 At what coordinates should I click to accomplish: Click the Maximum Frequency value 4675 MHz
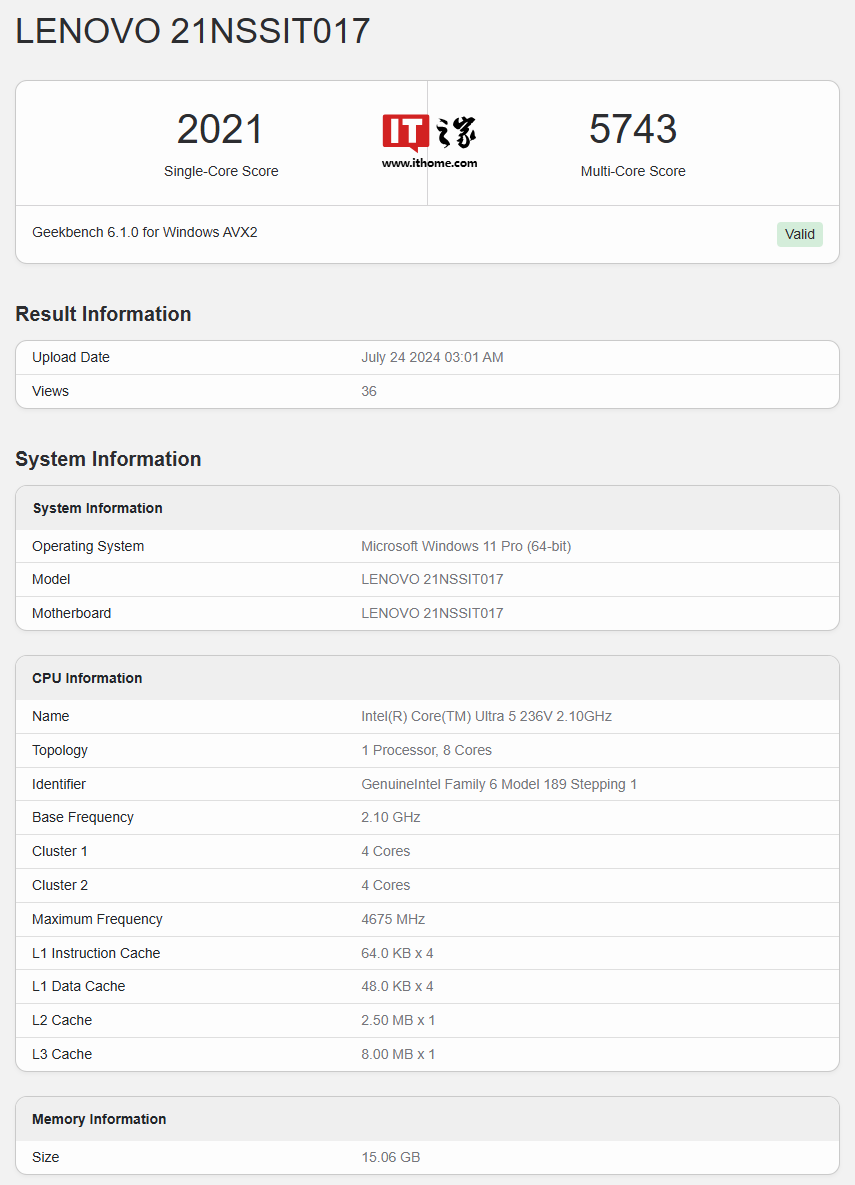pos(395,919)
